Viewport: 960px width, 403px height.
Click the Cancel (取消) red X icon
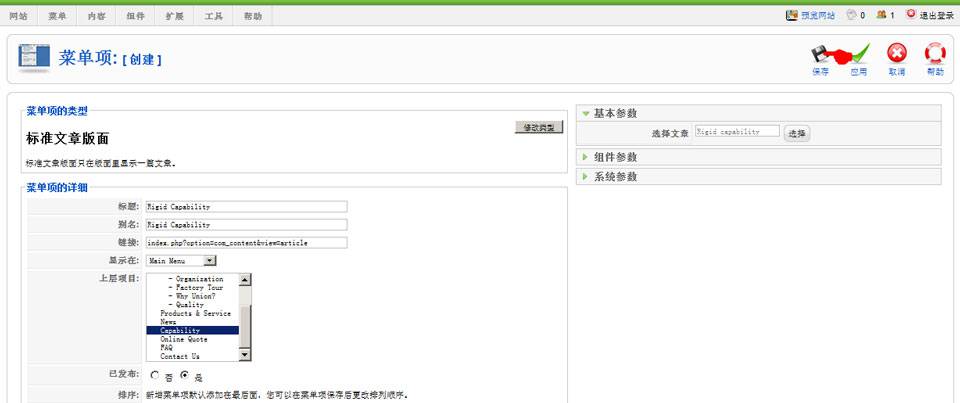[897, 54]
